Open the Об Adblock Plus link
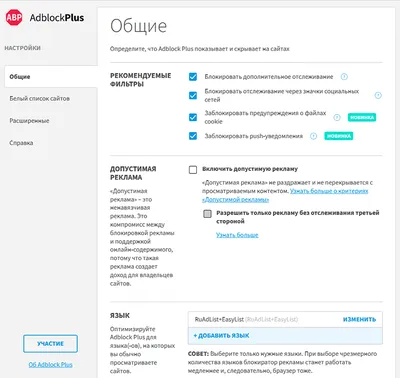The image size is (400, 378). click(50, 365)
